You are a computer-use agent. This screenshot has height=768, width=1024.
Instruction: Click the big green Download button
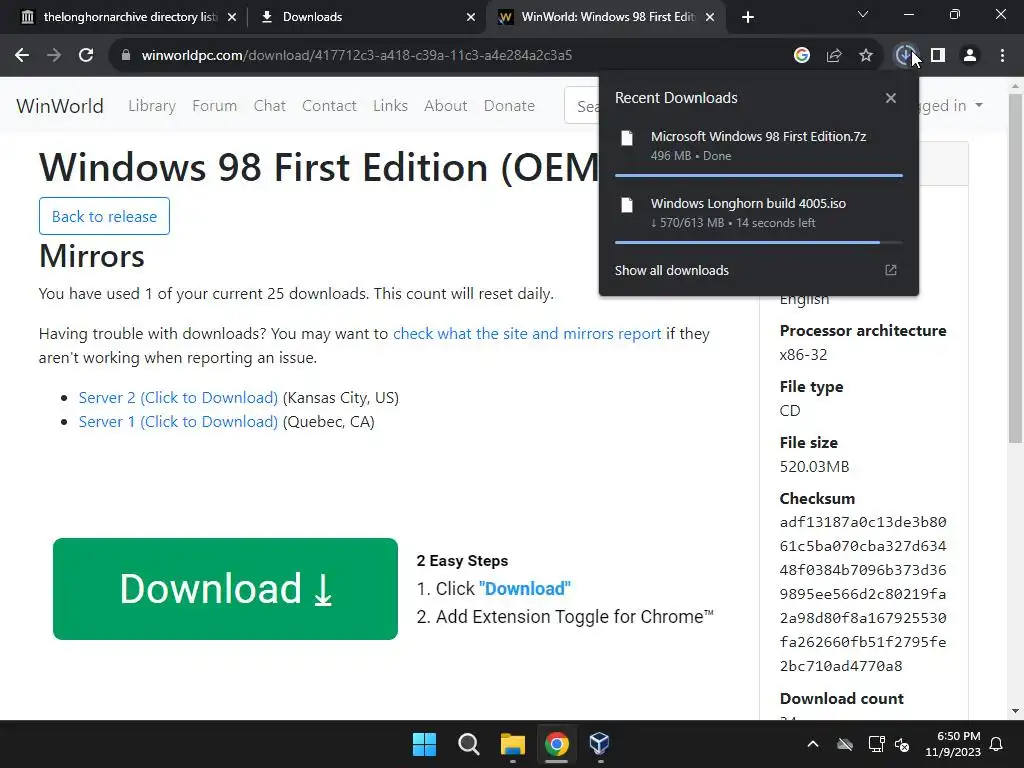point(225,589)
